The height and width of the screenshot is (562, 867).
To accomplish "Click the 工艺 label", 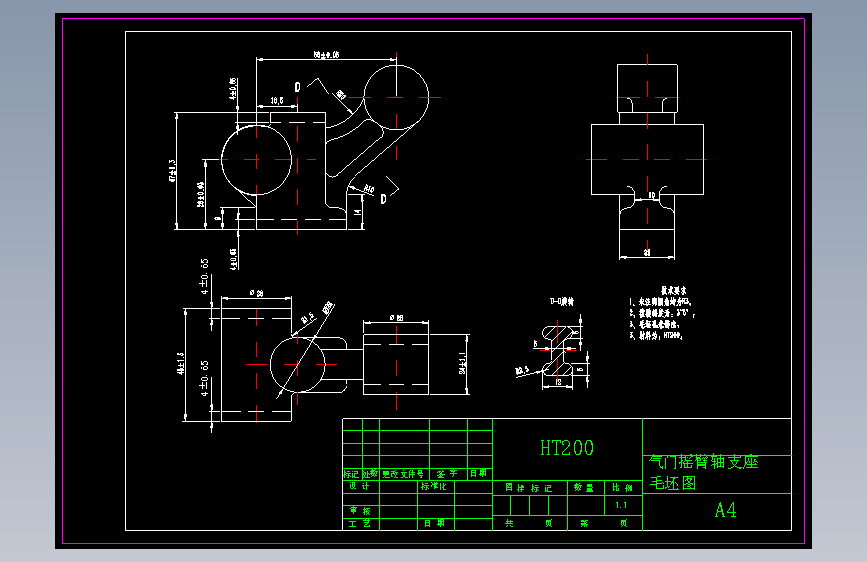I will tap(359, 523).
